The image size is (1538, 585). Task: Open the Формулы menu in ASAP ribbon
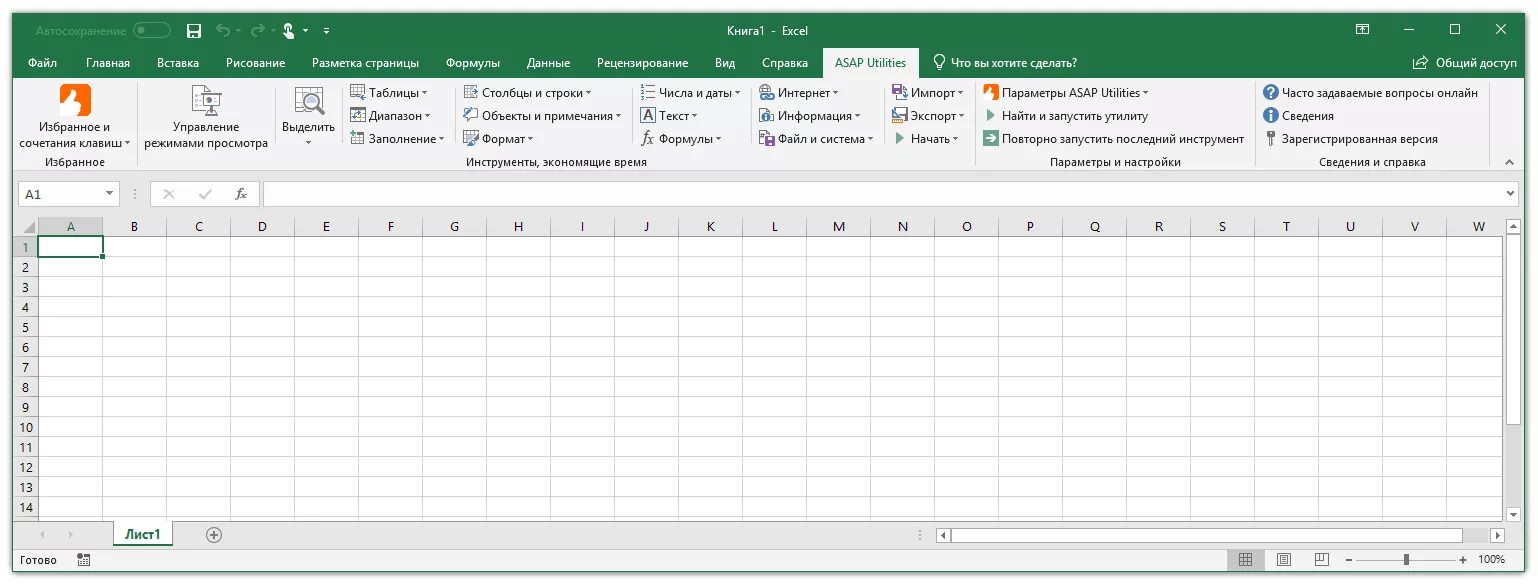point(680,139)
